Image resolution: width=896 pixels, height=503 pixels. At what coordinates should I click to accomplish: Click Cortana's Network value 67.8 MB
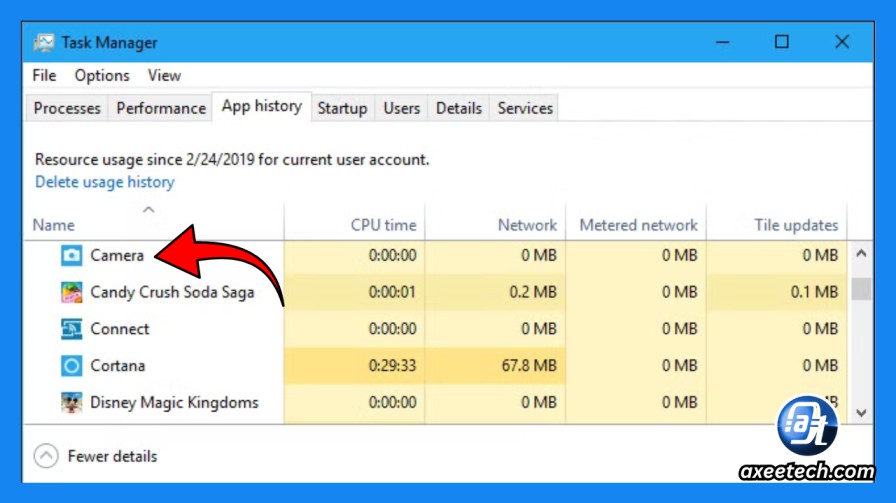pos(529,365)
